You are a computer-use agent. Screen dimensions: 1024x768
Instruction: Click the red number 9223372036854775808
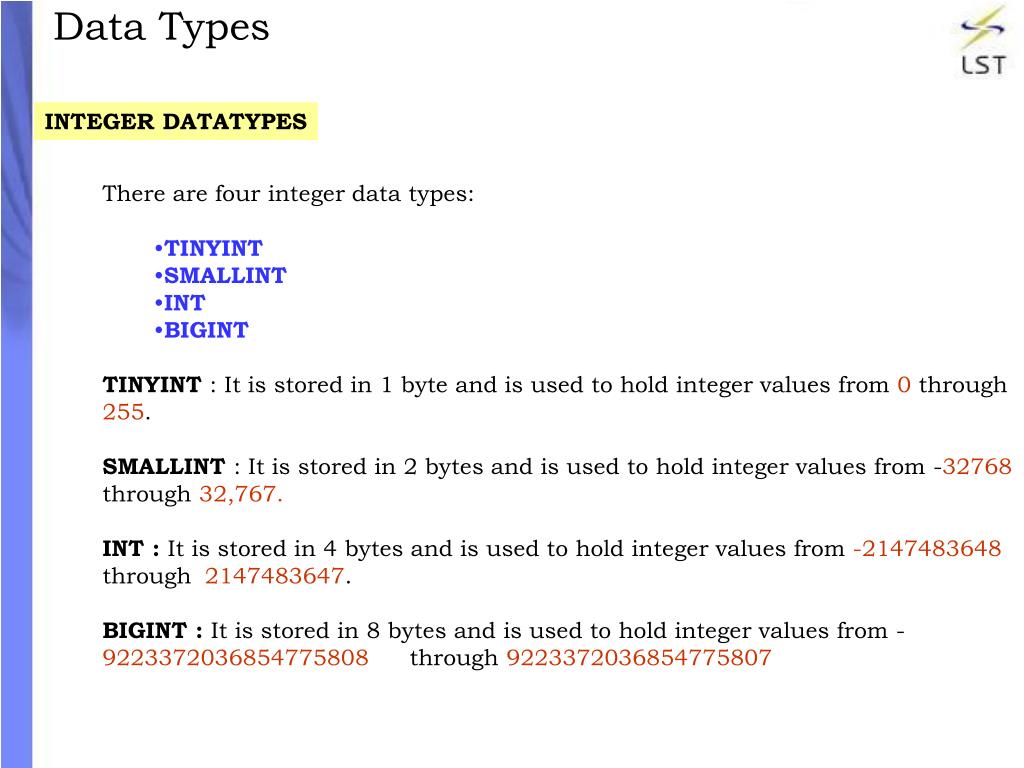236,658
